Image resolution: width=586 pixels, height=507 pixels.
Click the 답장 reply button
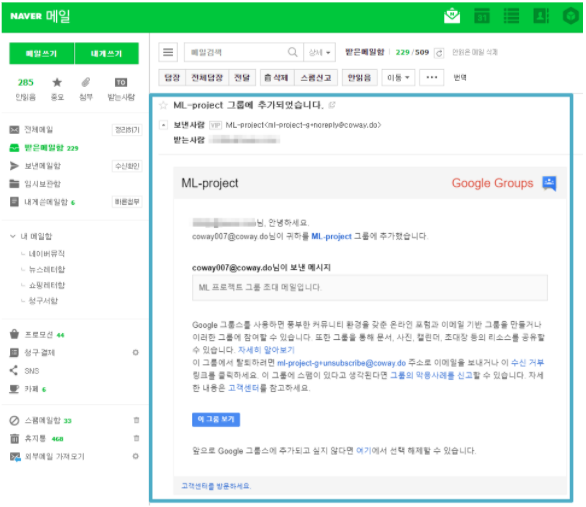click(x=172, y=78)
